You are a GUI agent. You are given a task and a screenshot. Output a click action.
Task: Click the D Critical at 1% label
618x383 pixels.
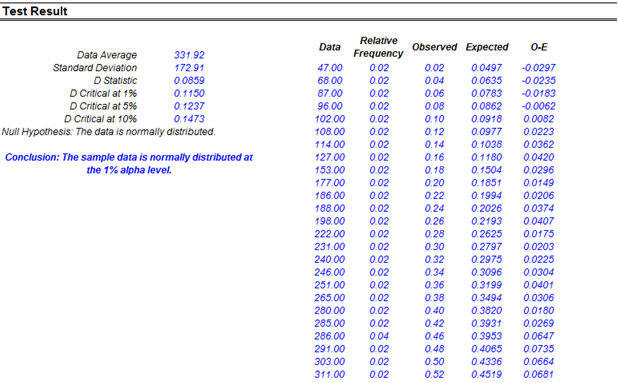point(103,93)
